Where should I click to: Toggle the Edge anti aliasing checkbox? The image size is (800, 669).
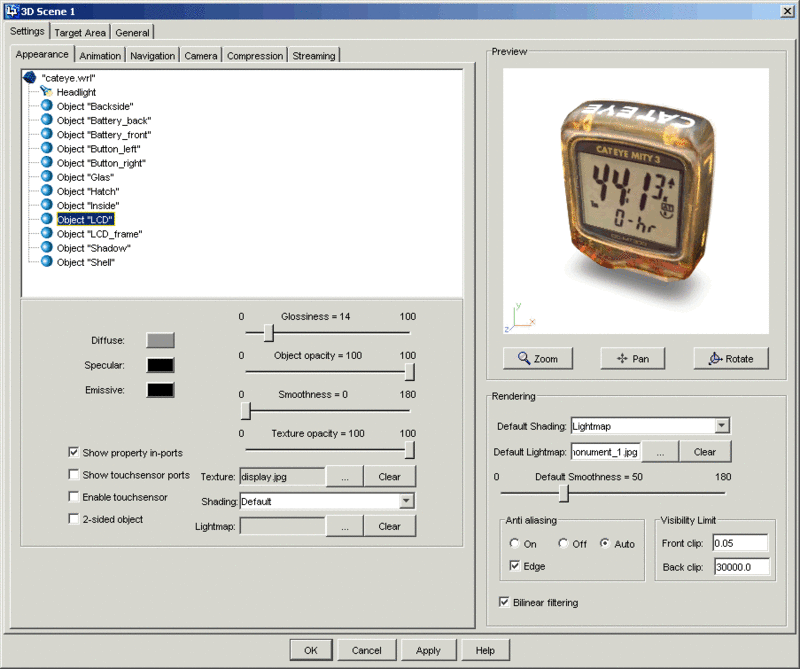click(x=515, y=565)
